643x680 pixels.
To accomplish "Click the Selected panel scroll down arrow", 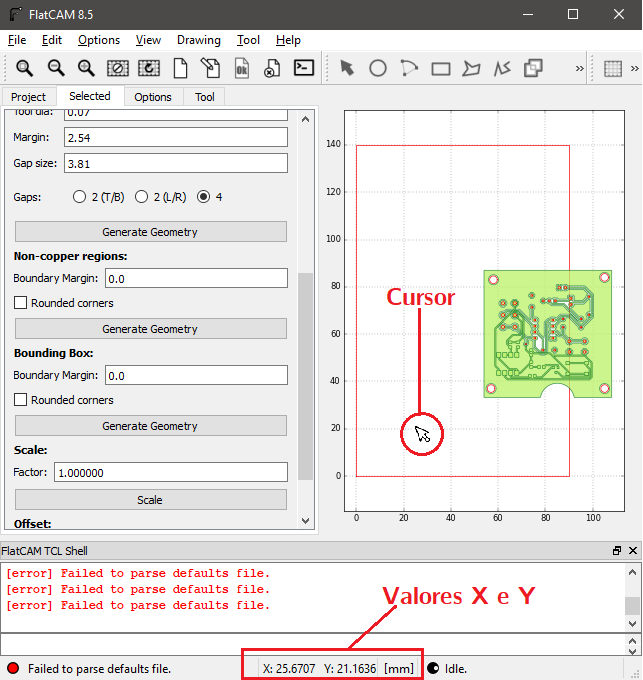I will (305, 520).
